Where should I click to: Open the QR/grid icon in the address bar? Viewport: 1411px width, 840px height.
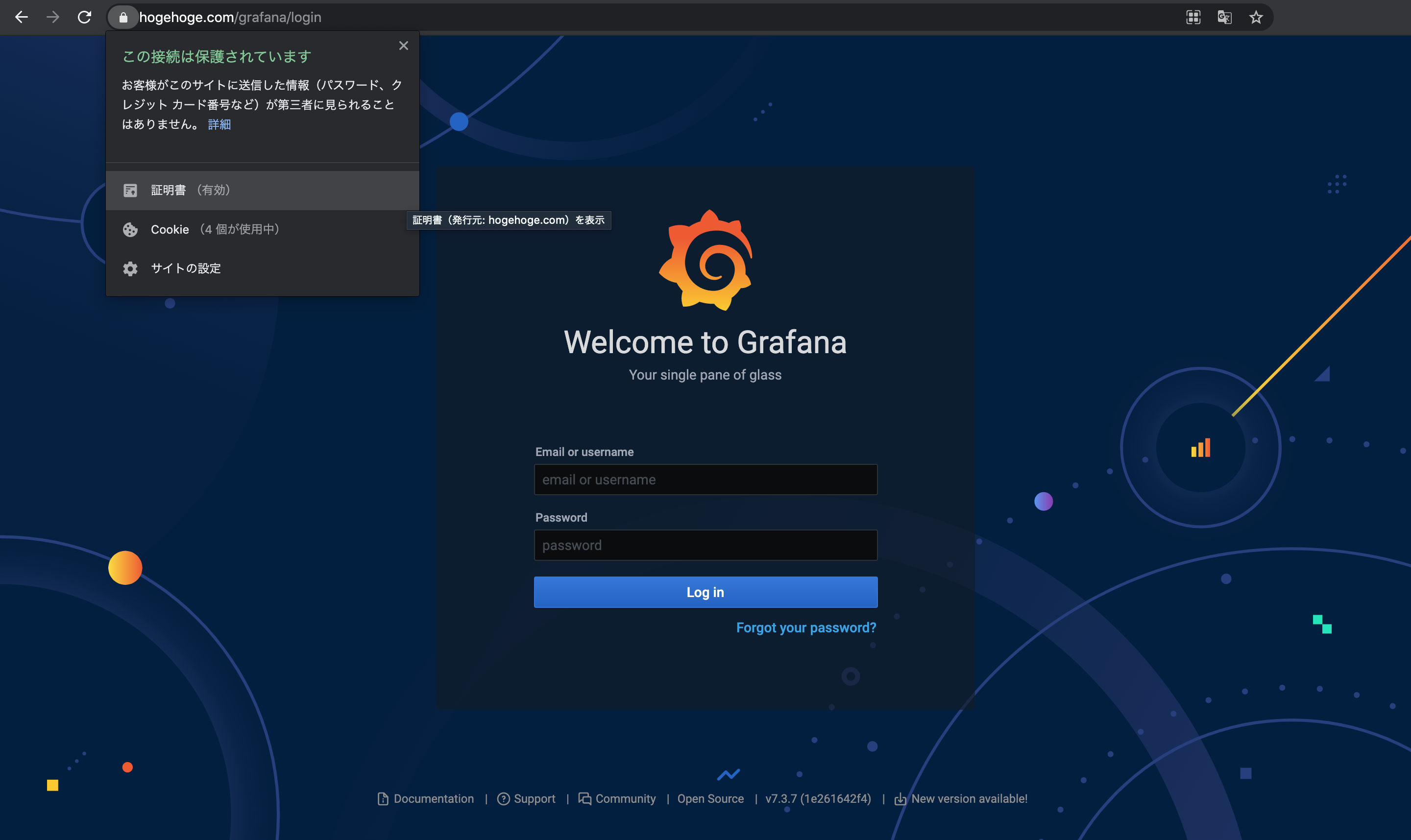coord(1193,18)
